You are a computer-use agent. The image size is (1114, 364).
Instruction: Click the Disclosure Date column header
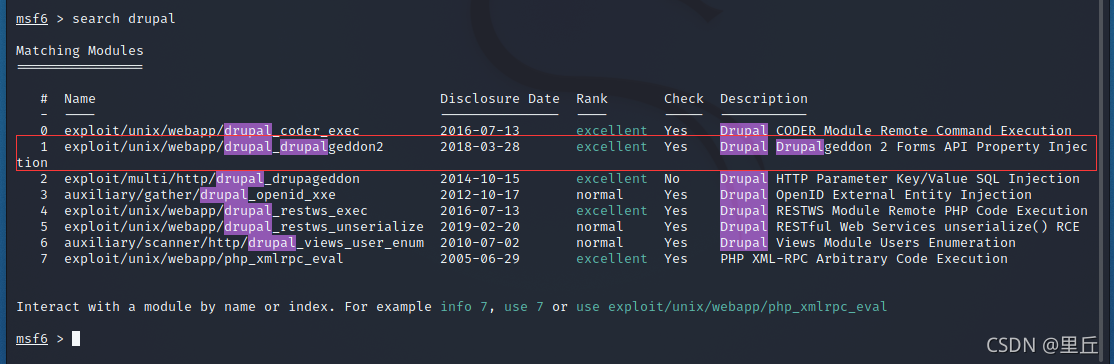pyautogui.click(x=499, y=99)
